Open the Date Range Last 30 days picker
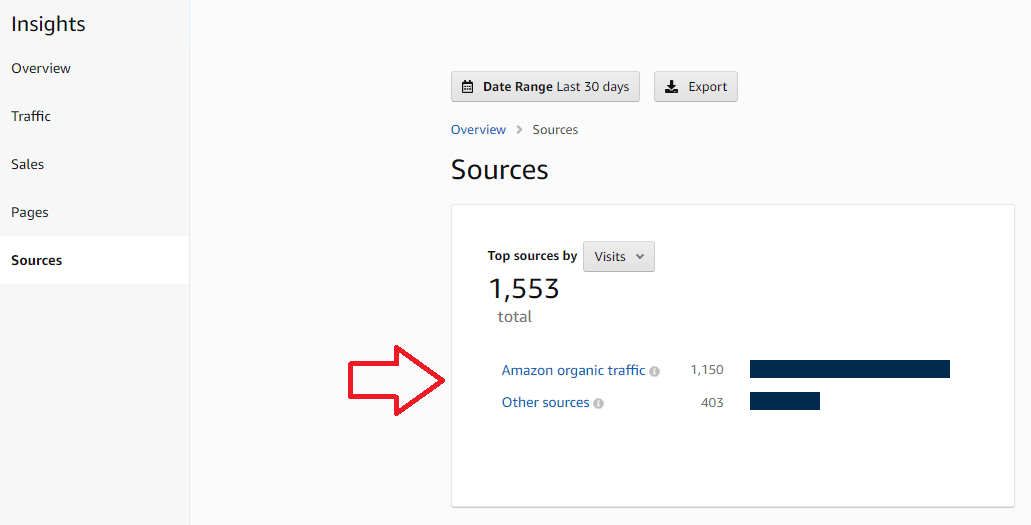This screenshot has height=525, width=1031. point(545,87)
